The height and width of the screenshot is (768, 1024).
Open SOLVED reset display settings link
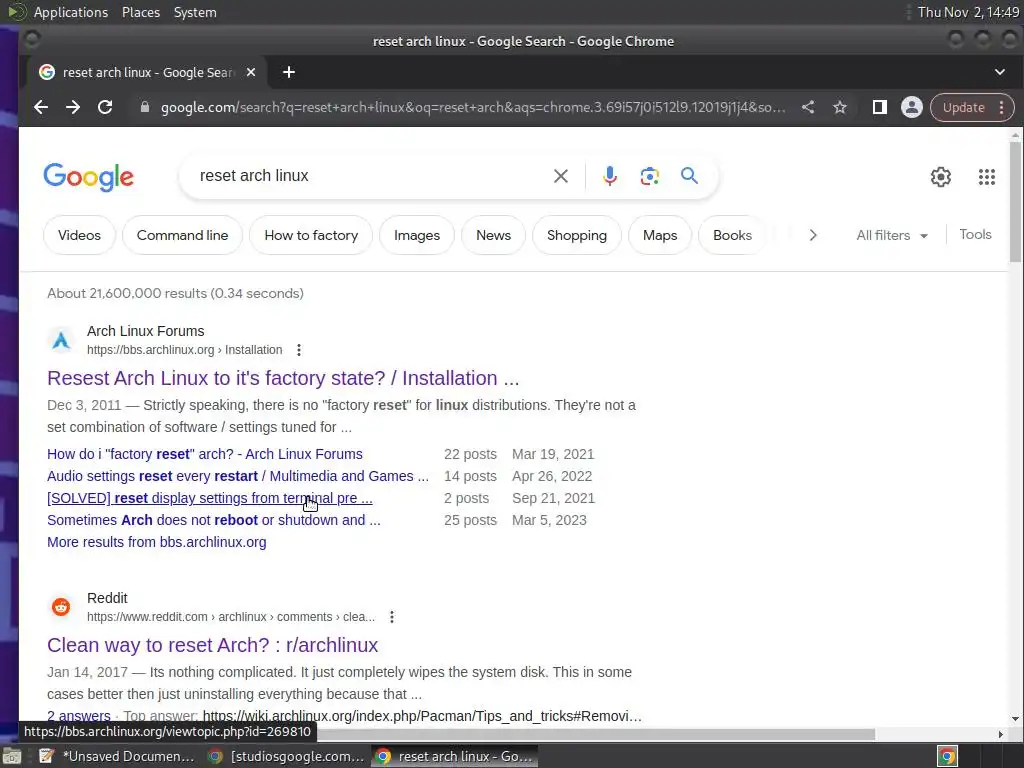pos(210,498)
